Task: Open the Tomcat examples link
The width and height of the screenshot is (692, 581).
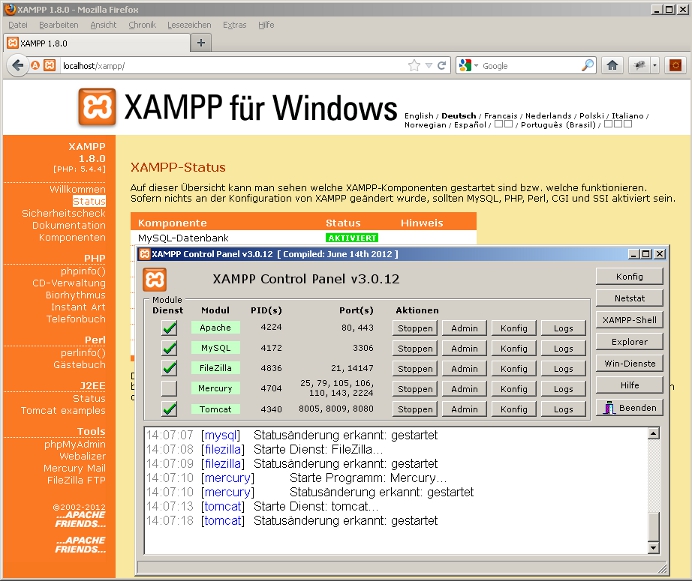Action: (x=63, y=411)
